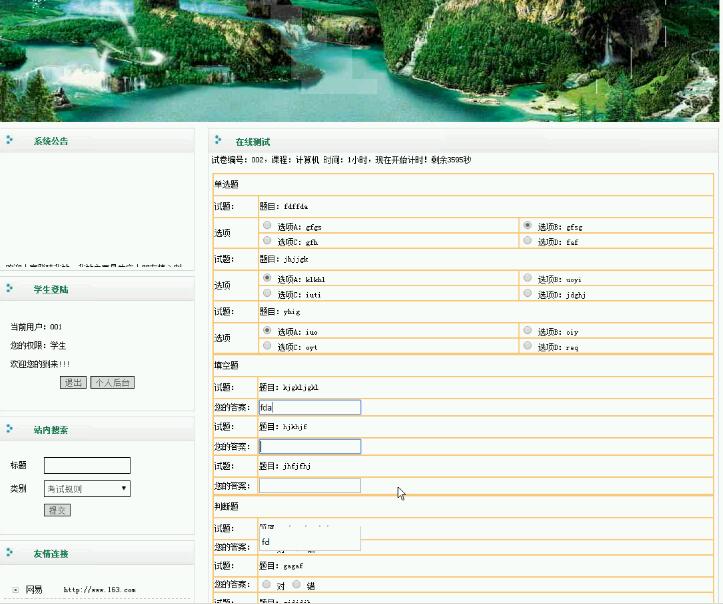
Task: Select option A for question yhig
Action: (267, 331)
